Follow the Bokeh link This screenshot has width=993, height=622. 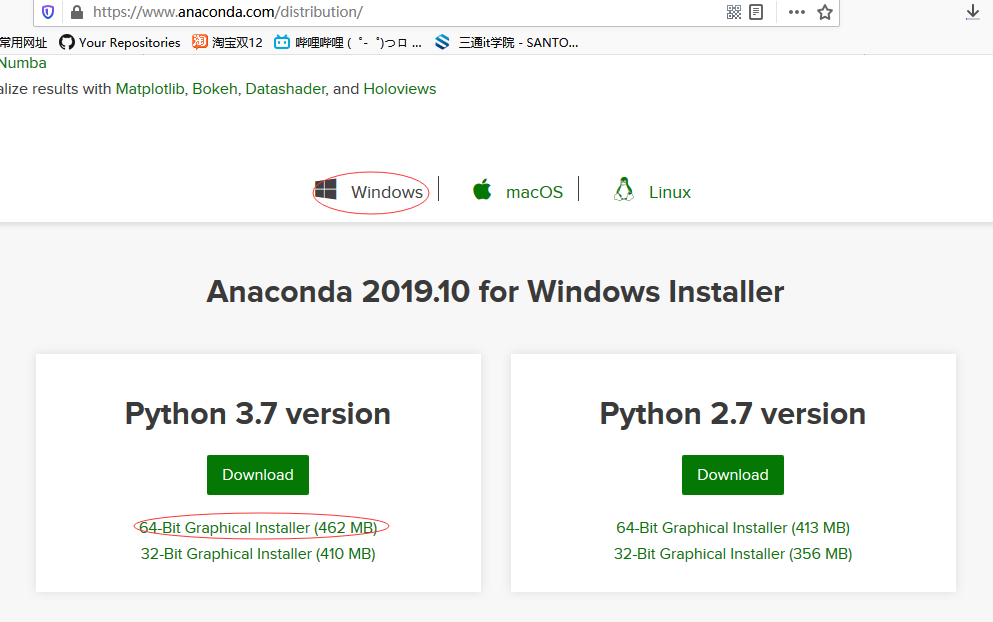tap(215, 89)
